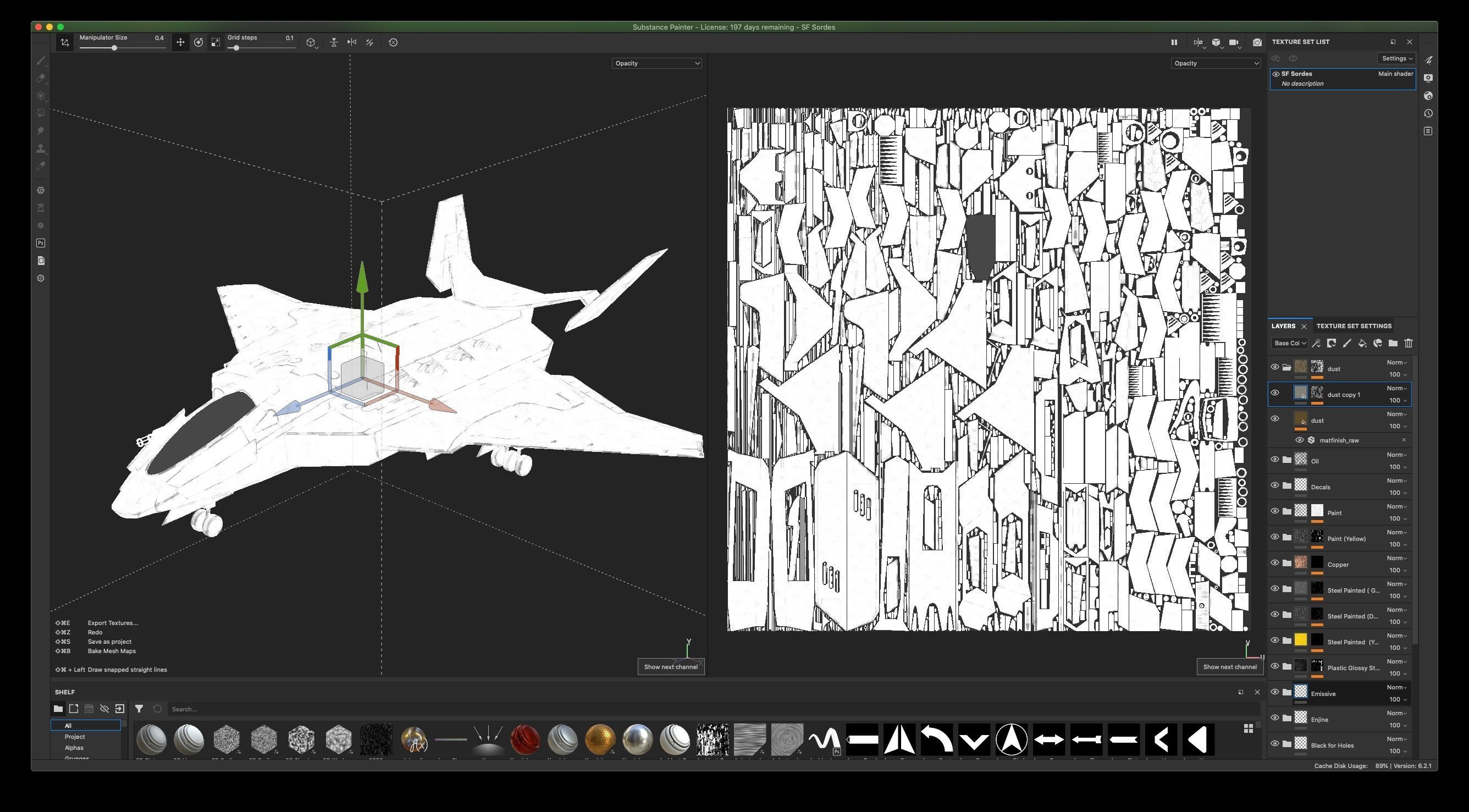Open the left viewport Opacity channel dropdown
Image resolution: width=1469 pixels, height=812 pixels.
point(657,63)
